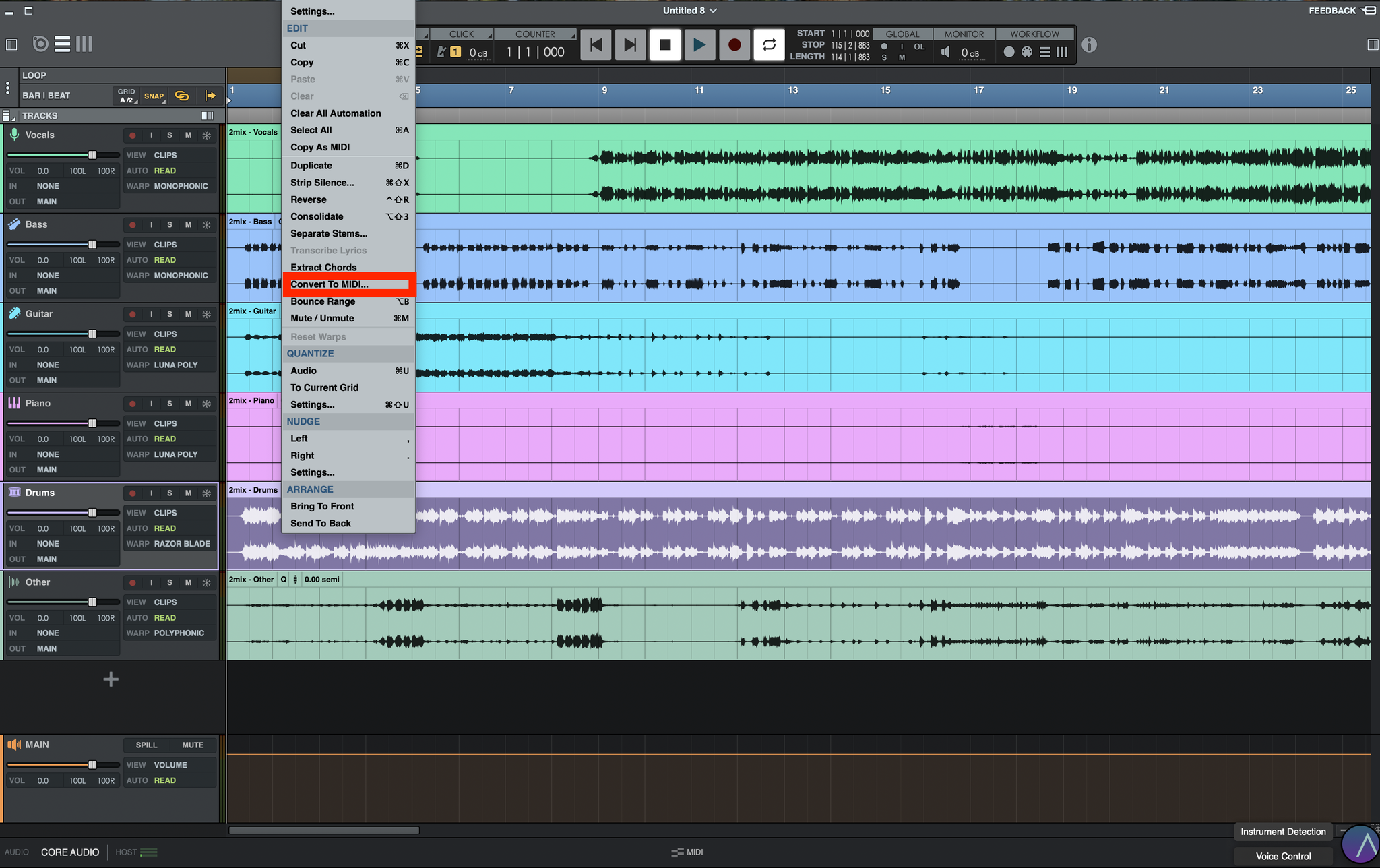Click the skip to end transport button
Image resolution: width=1380 pixels, height=868 pixels.
(x=631, y=44)
